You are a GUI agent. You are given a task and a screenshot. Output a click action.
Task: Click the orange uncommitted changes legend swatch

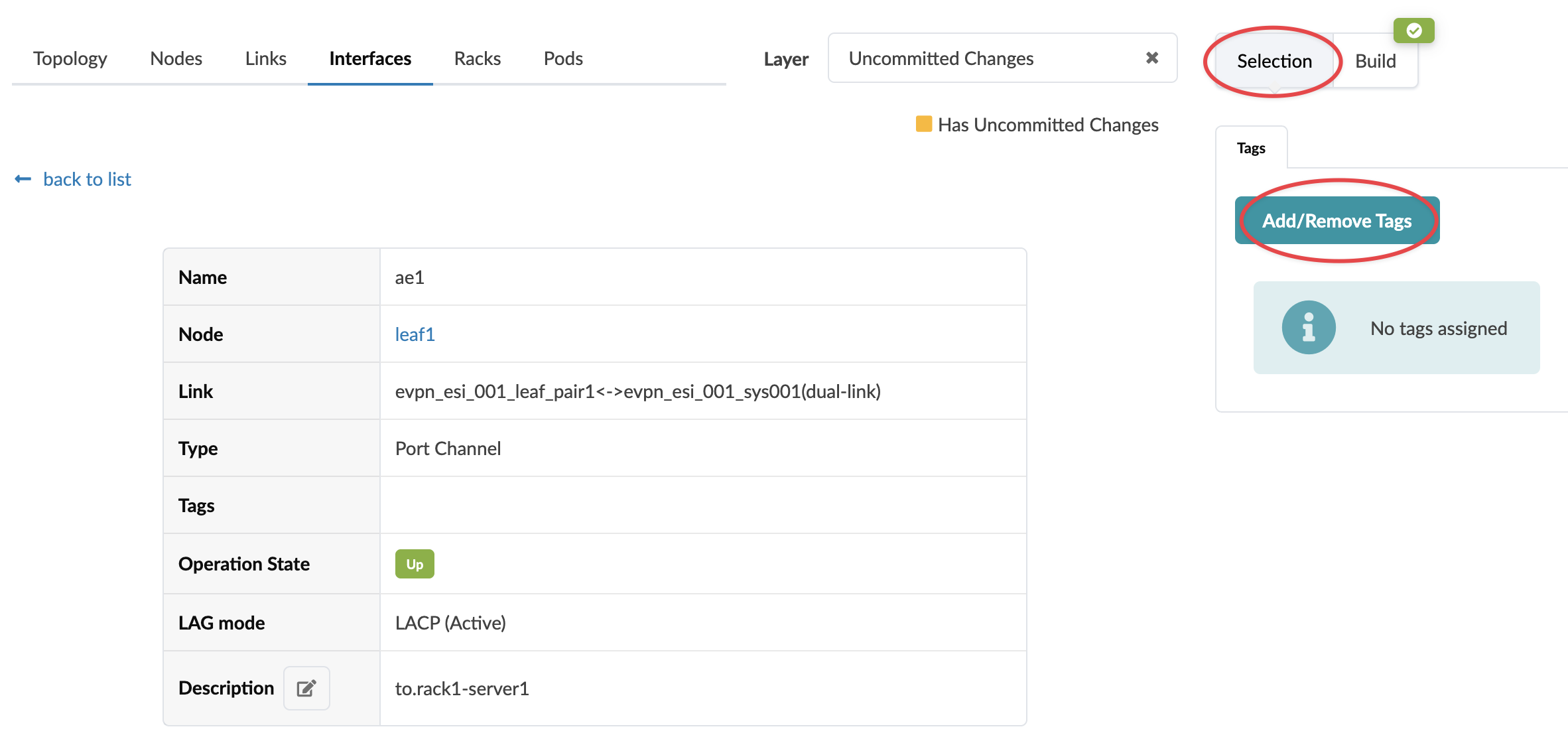(923, 124)
